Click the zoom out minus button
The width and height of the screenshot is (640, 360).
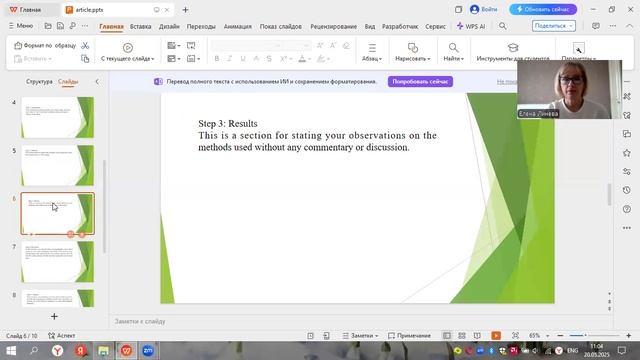point(560,336)
